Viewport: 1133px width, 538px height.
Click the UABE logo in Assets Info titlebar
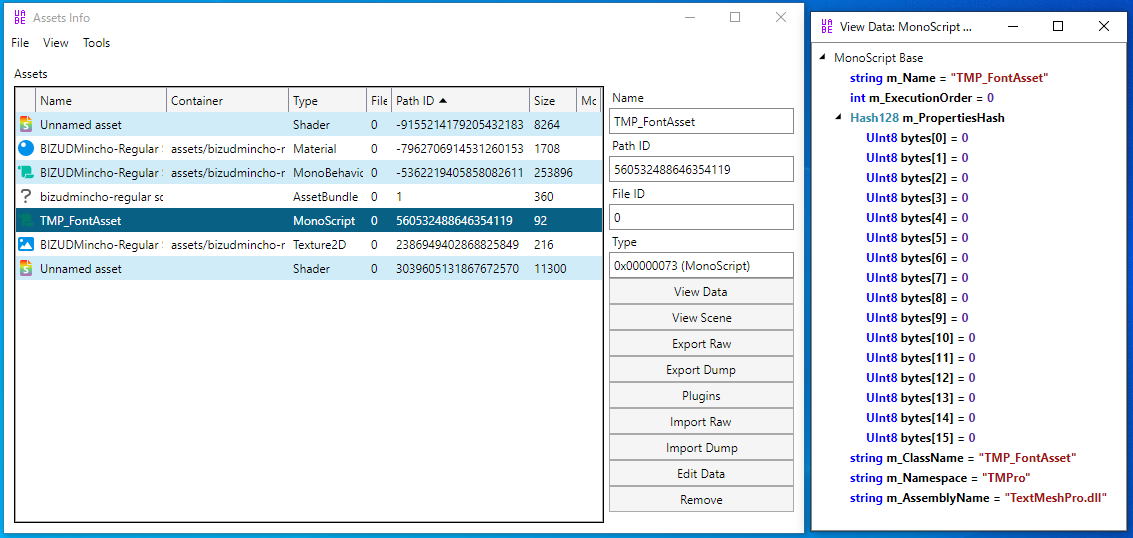click(x=20, y=17)
